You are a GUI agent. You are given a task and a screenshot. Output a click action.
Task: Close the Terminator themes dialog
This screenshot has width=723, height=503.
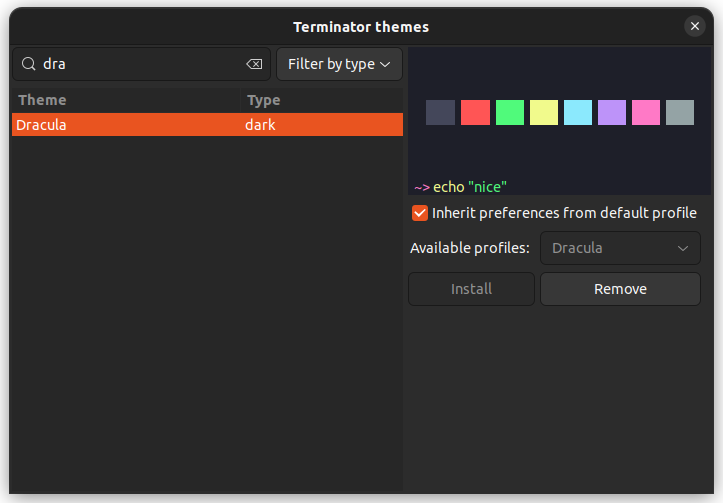695,26
